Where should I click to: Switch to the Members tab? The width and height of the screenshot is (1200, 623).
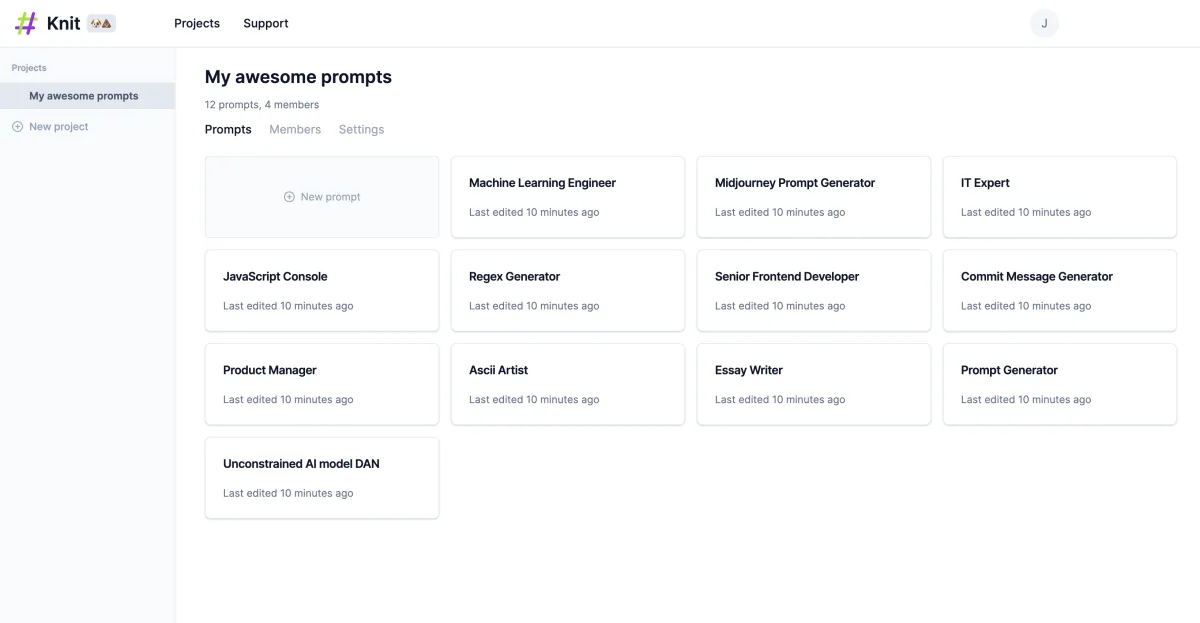click(x=295, y=129)
